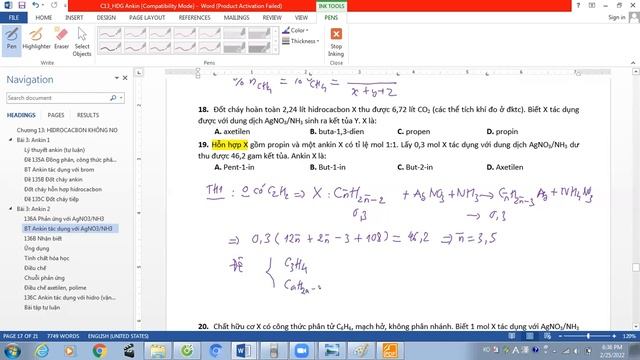Switch to HEADINGS navigation tab
Screen dimensions: 640x360
click(21, 115)
